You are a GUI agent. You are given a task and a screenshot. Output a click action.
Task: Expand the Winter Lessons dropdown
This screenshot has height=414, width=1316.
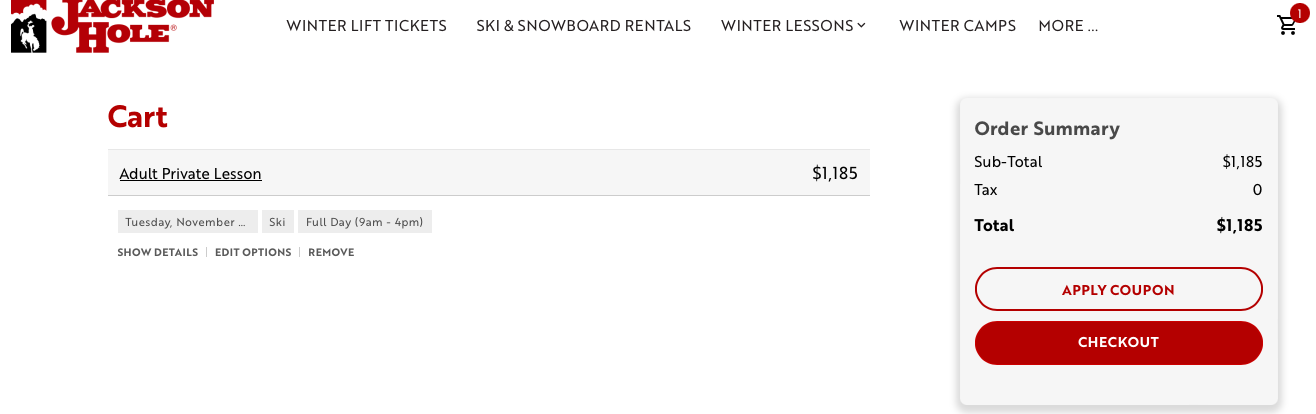click(793, 26)
